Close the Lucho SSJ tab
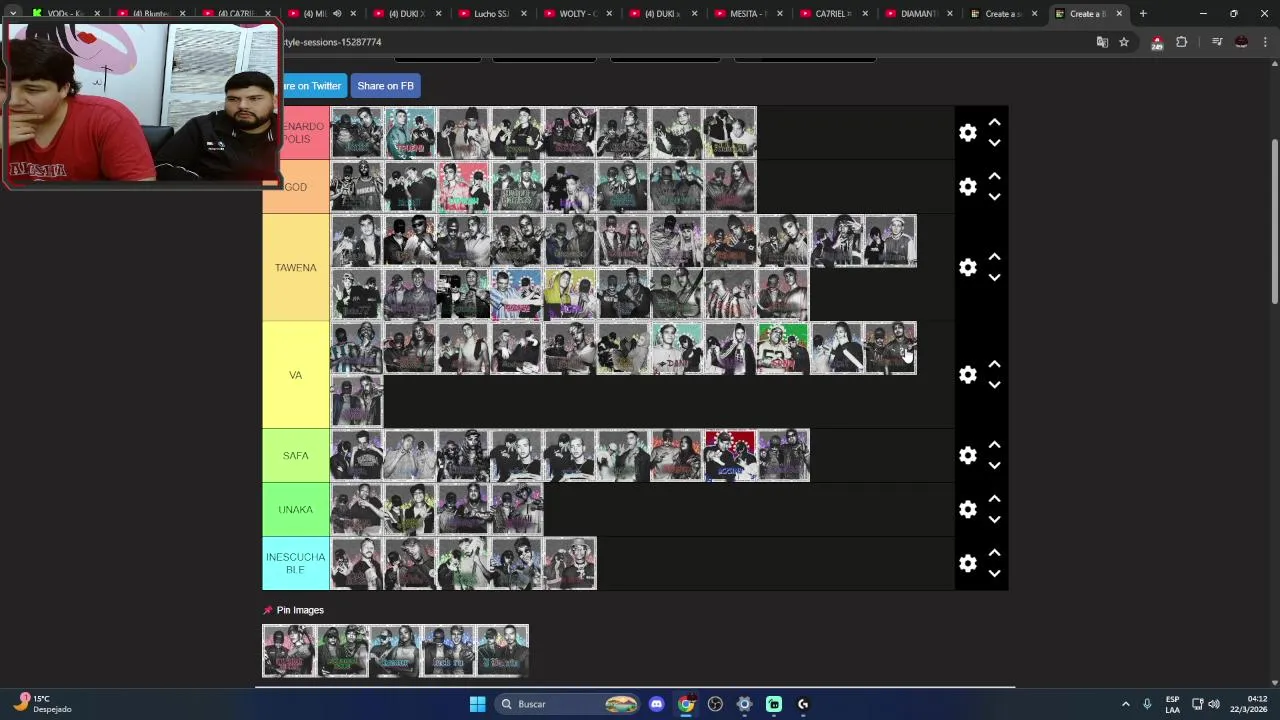The image size is (1280, 720). pyautogui.click(x=523, y=14)
